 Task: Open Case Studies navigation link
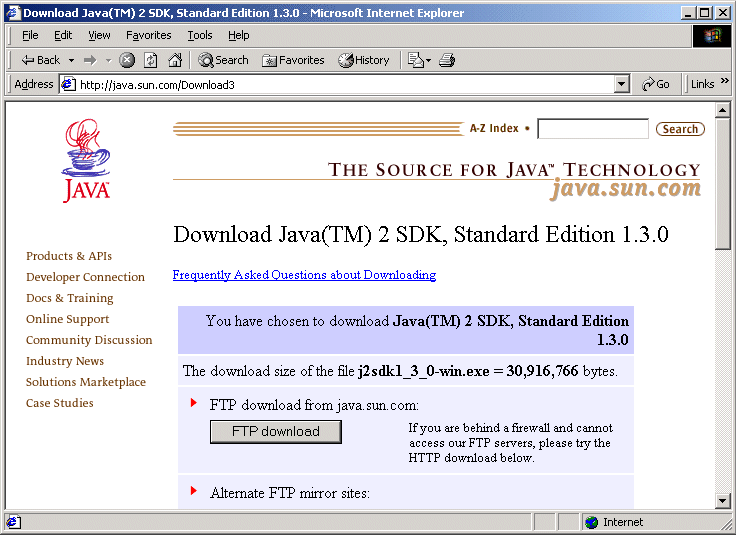(x=60, y=403)
